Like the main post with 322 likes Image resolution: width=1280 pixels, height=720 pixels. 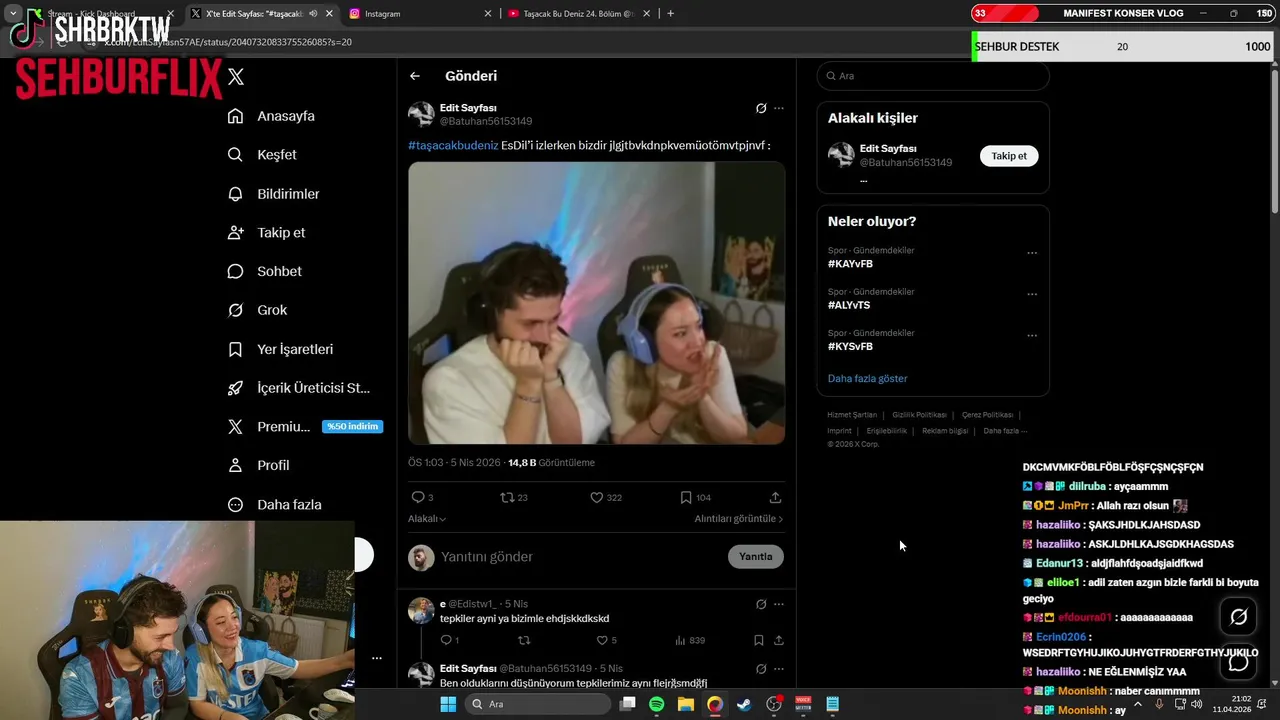tap(596, 497)
